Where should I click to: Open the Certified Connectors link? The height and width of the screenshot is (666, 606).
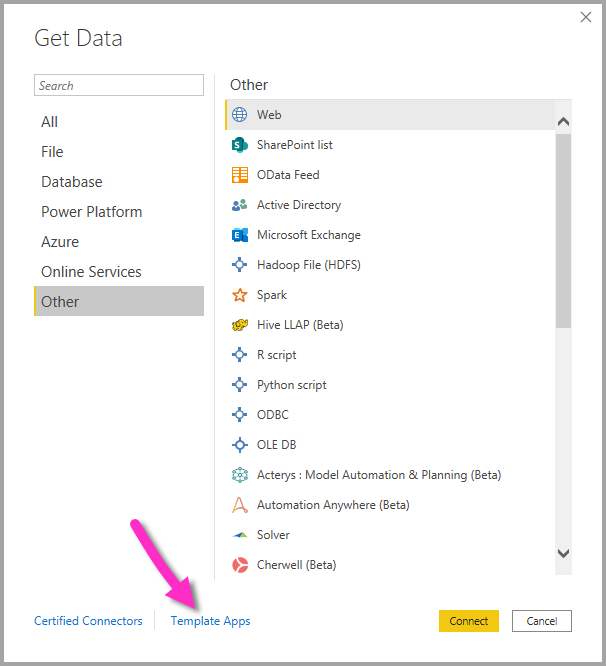(x=88, y=621)
